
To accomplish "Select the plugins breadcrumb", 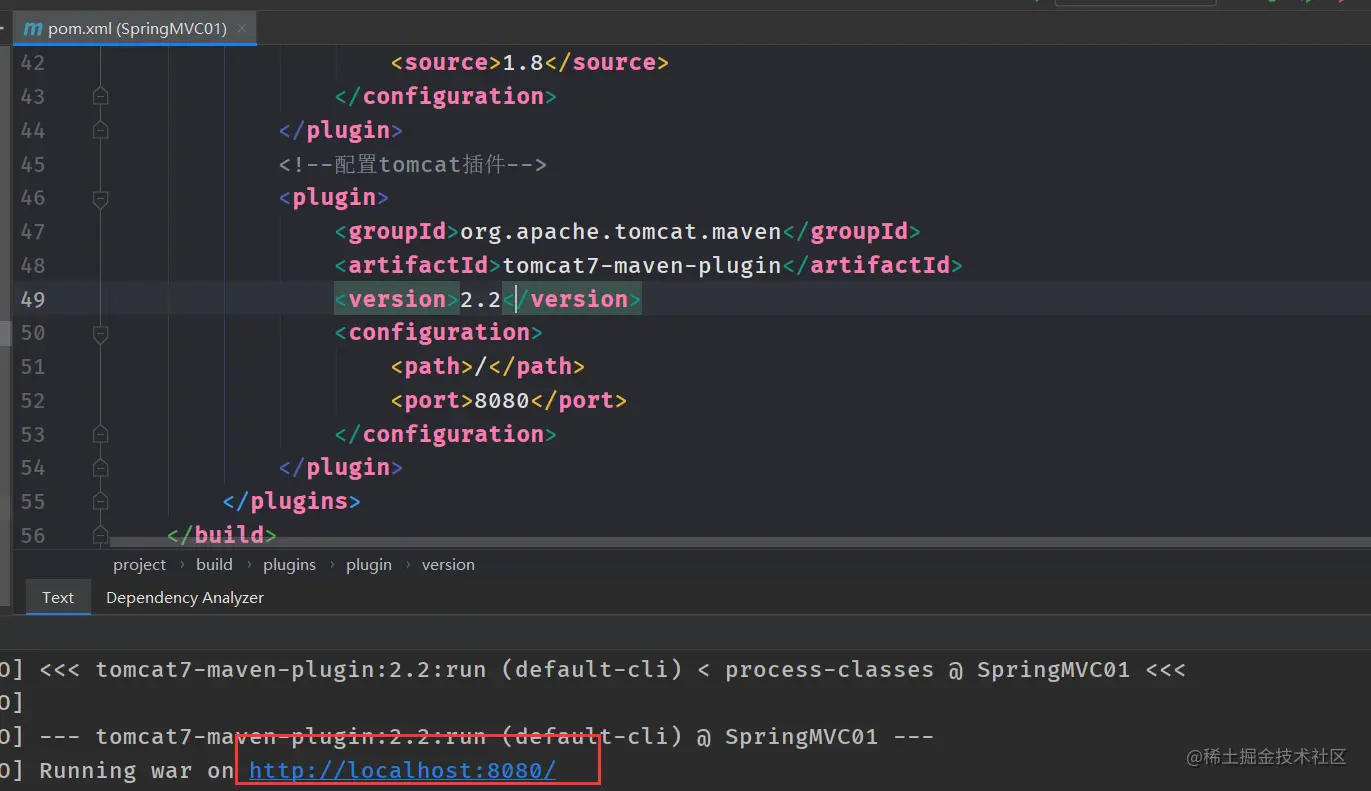I will (x=289, y=564).
